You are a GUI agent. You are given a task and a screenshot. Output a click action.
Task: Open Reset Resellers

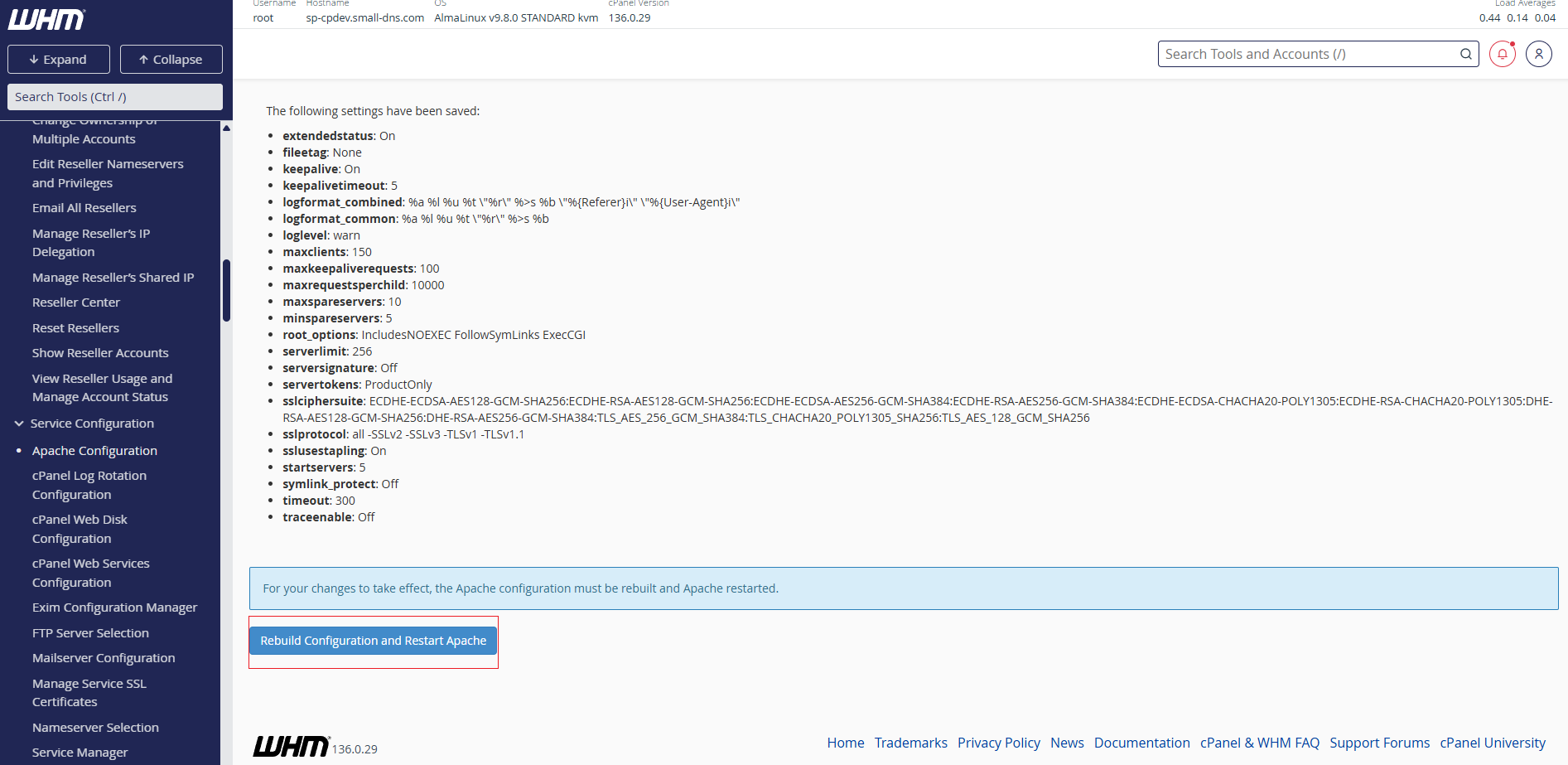[75, 328]
